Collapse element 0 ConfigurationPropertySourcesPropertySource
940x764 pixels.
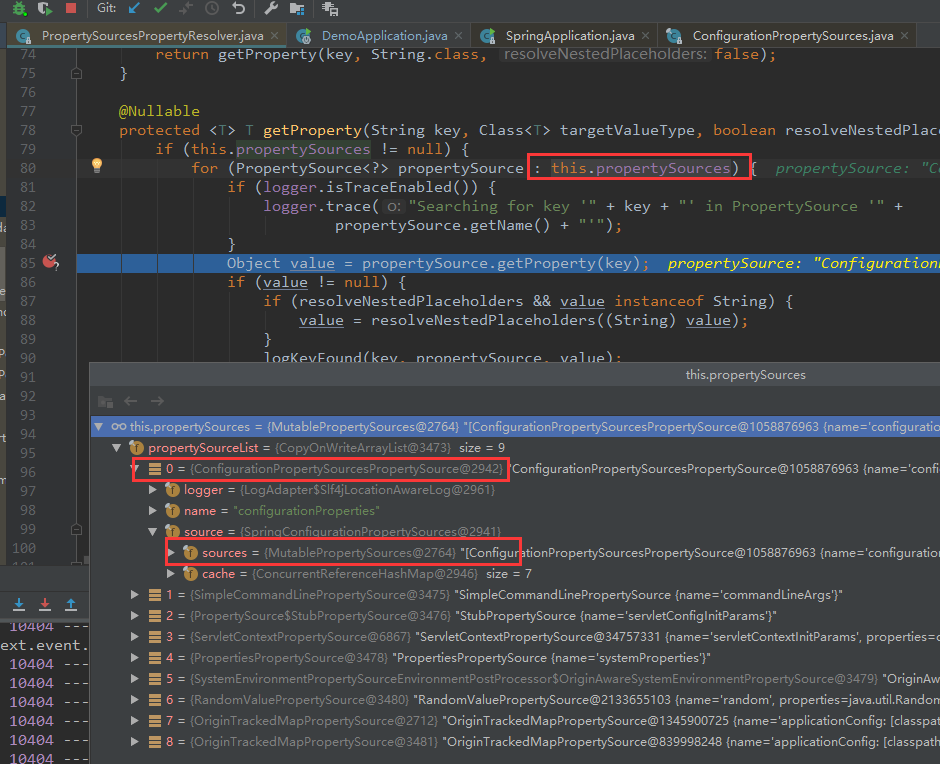click(x=136, y=468)
